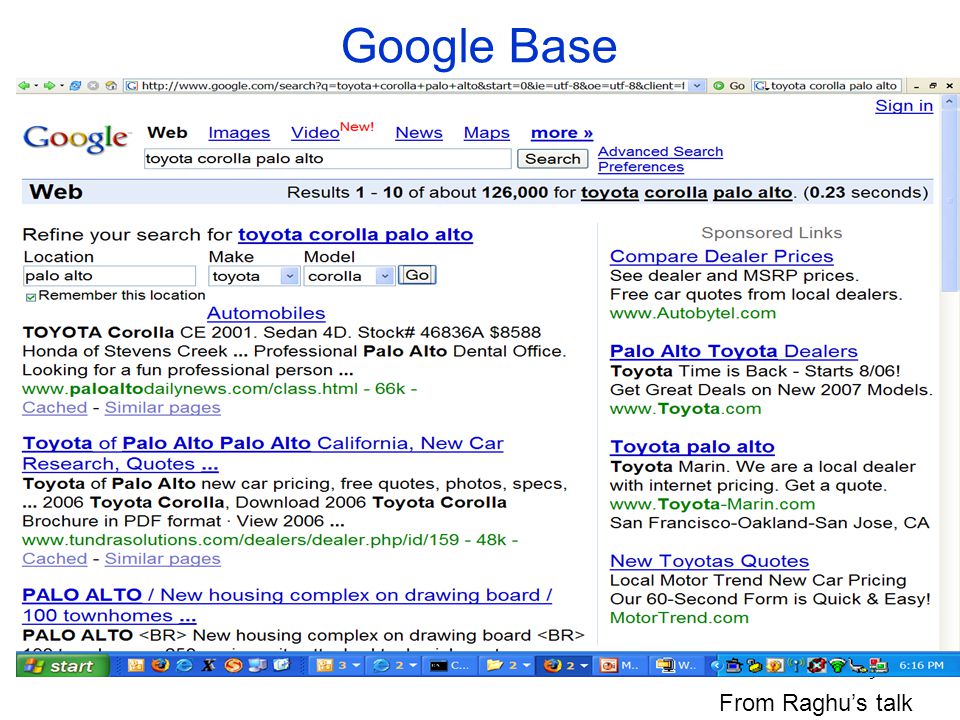Click the network computers tray icon
Image resolution: width=960 pixels, height=720 pixels.
coord(879,666)
